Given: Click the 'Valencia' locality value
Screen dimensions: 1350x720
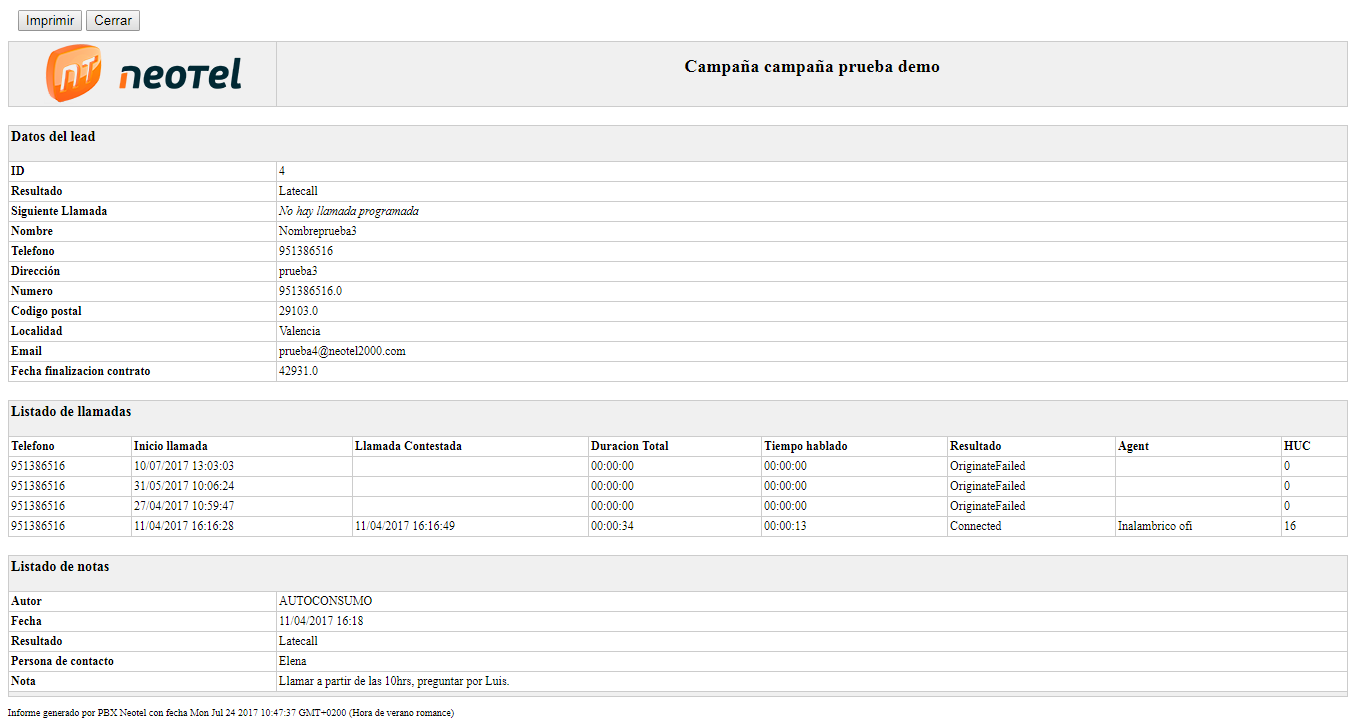Looking at the screenshot, I should coord(299,331).
